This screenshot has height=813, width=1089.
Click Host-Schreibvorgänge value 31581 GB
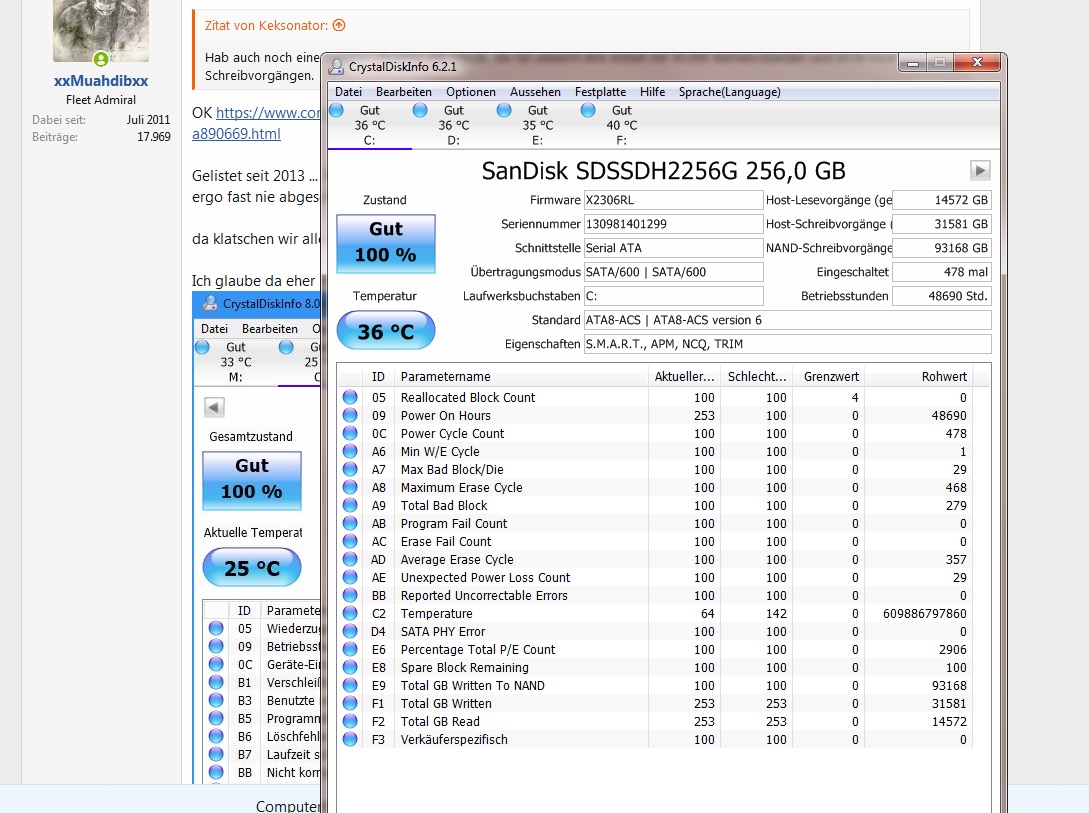pos(942,224)
